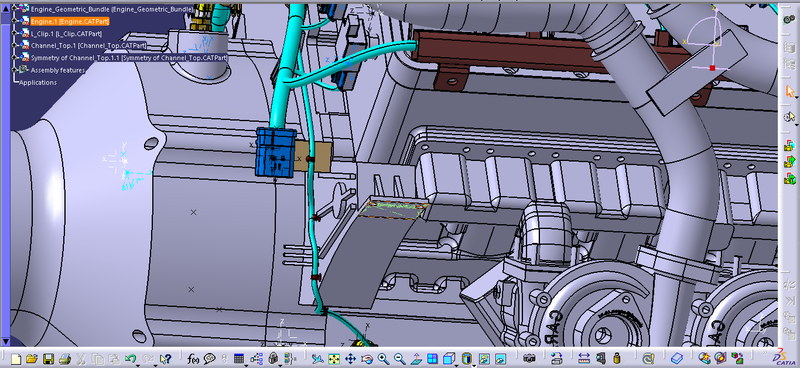Click the Applications node in tree
800x368 pixels.
[x=38, y=83]
